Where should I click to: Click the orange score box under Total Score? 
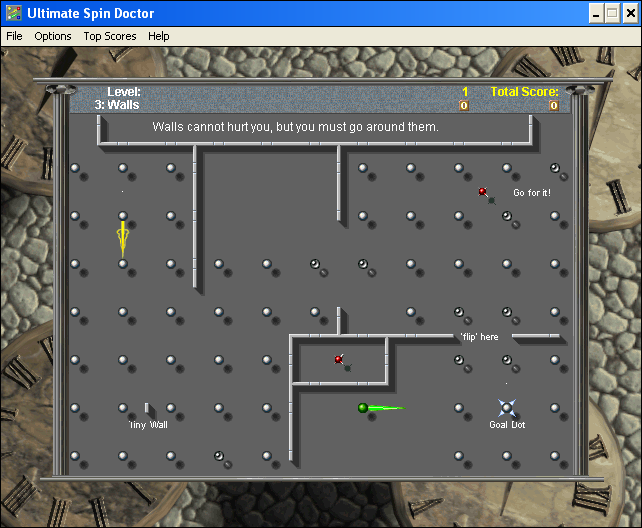(553, 105)
